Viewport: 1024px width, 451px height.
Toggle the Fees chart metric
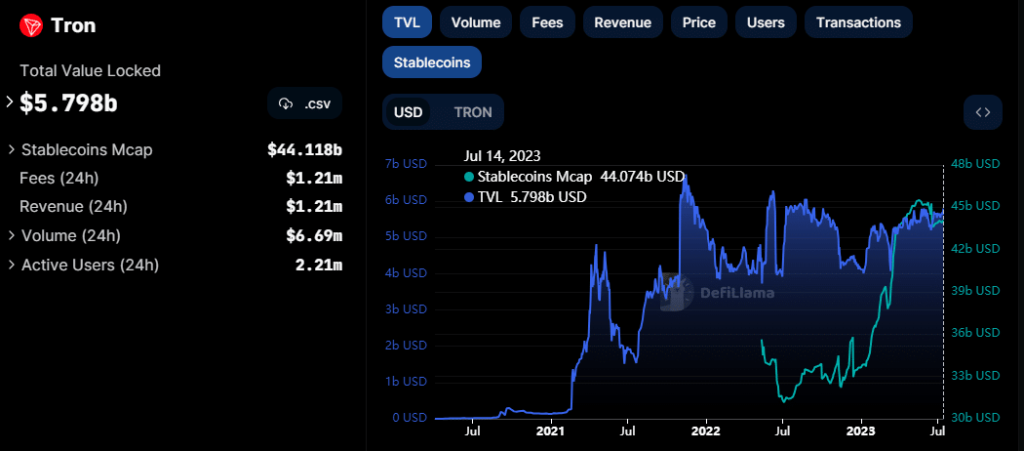coord(547,22)
